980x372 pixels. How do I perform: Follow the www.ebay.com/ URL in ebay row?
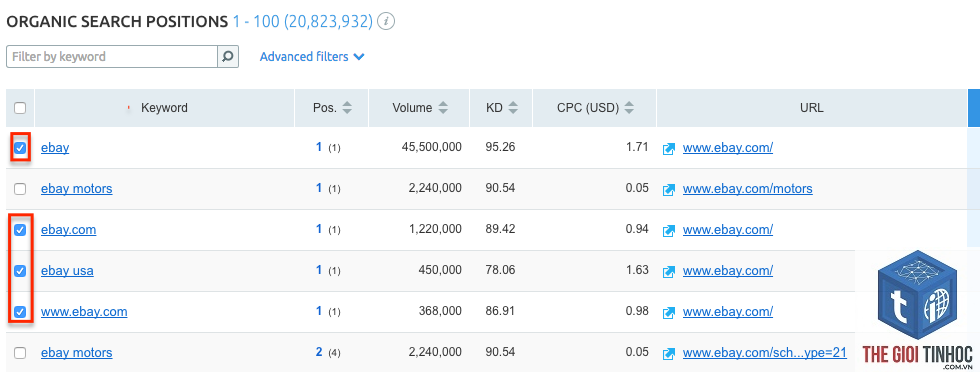pos(728,148)
